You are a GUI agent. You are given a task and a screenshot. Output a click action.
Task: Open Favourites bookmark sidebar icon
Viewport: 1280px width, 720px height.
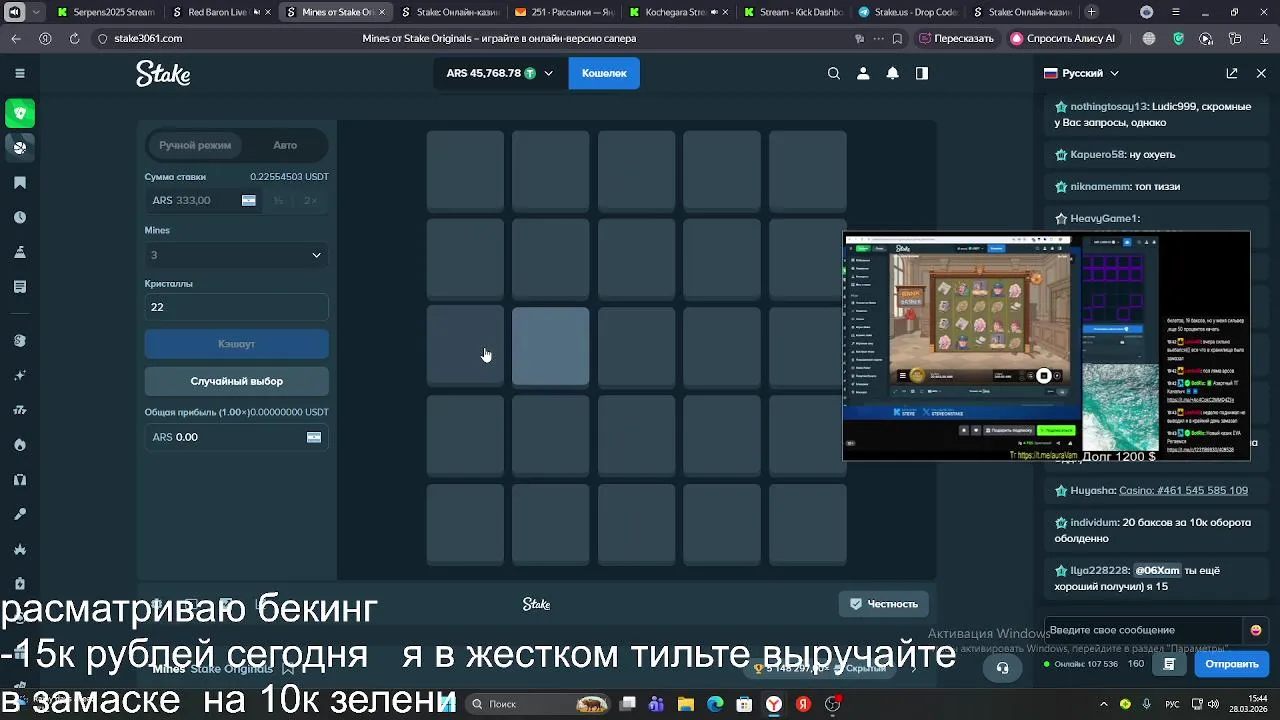tap(19, 182)
